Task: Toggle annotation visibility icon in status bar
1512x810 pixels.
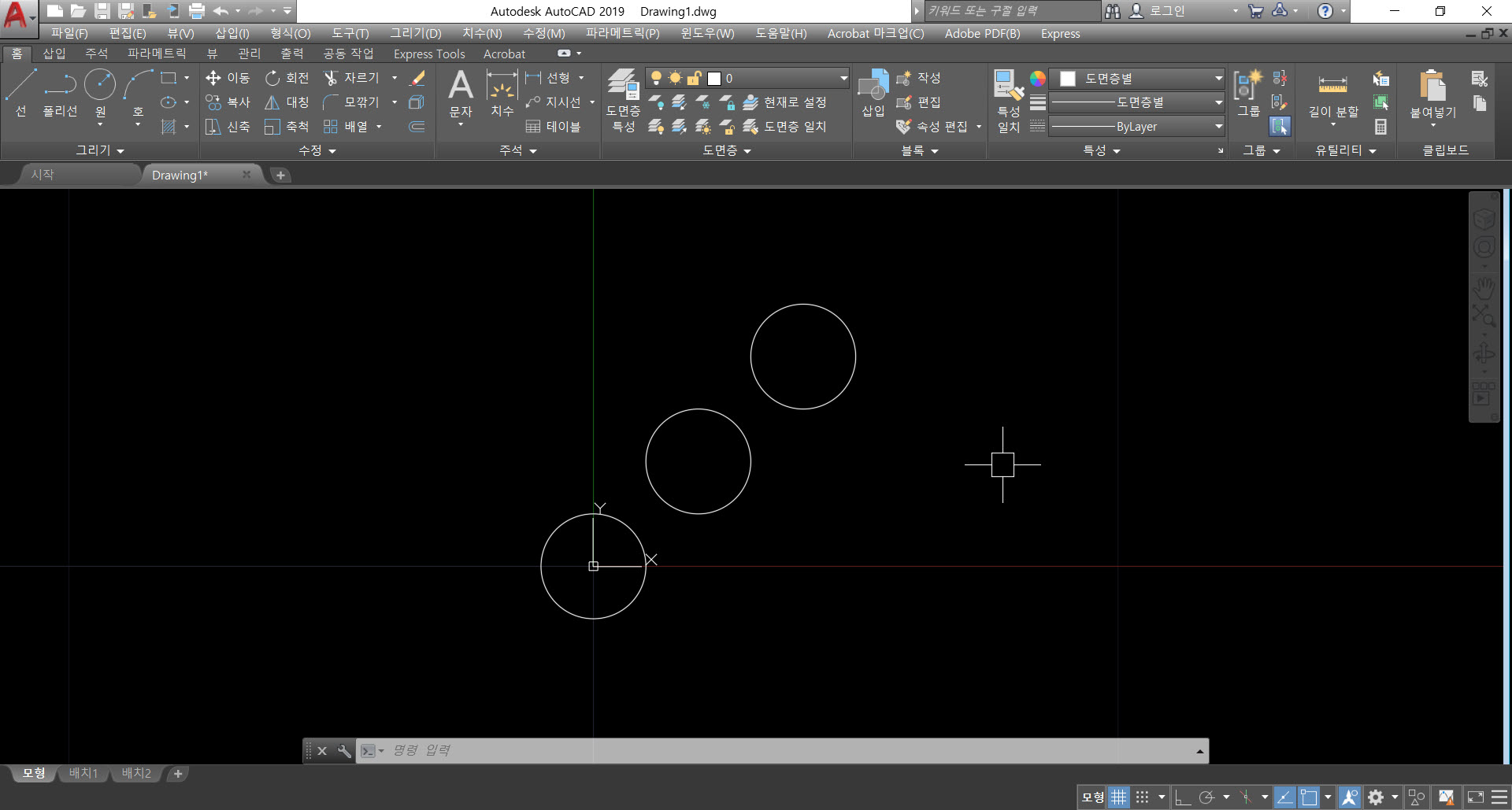Action: (1350, 797)
